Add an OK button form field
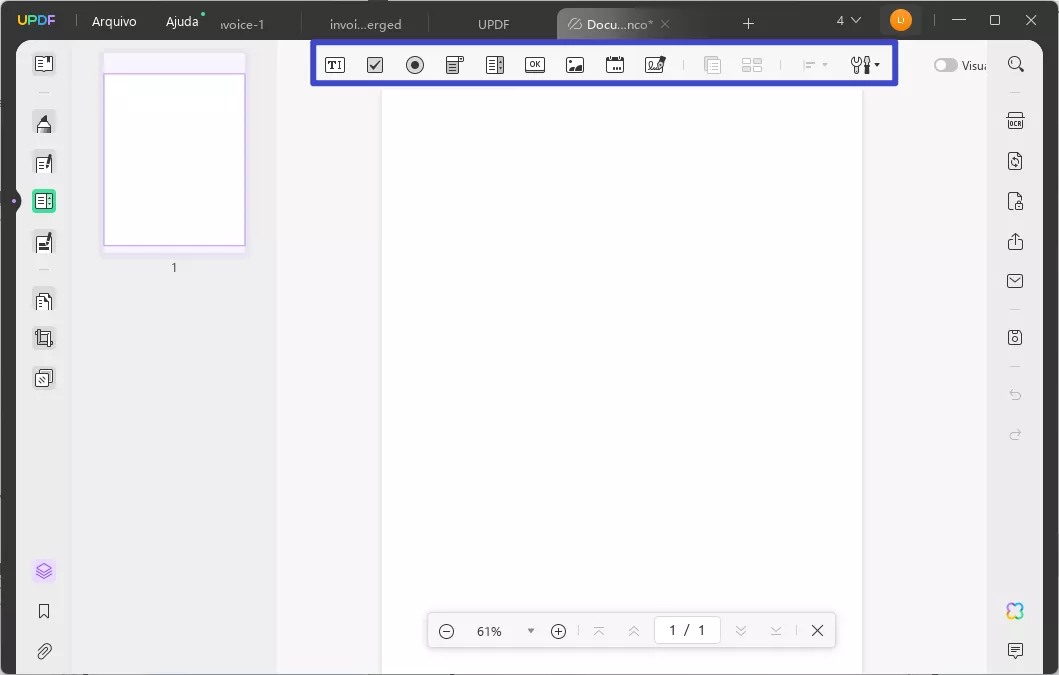Image resolution: width=1059 pixels, height=675 pixels. tap(535, 65)
